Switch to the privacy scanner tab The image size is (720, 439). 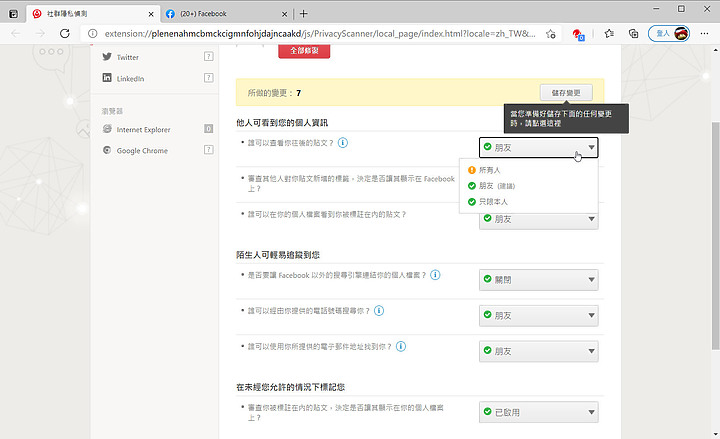point(93,14)
